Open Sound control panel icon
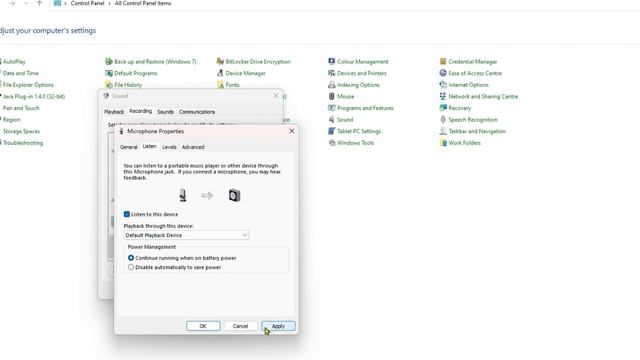This screenshot has width=640, height=360. pos(331,120)
